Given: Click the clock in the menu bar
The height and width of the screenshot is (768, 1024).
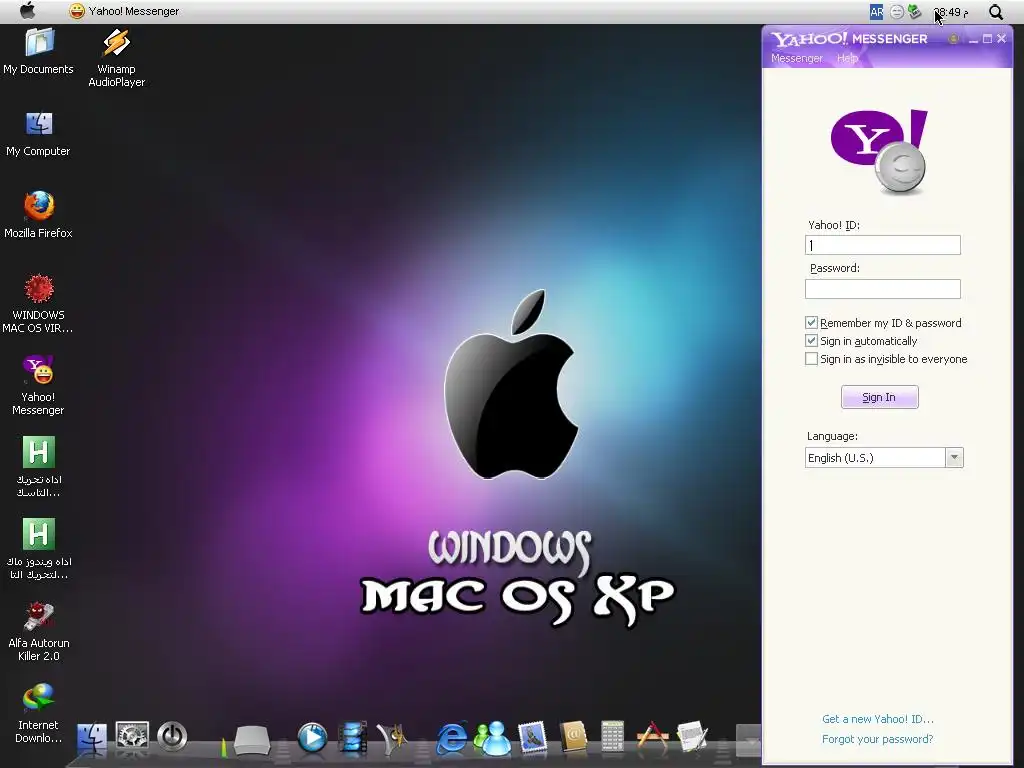Looking at the screenshot, I should click(951, 12).
